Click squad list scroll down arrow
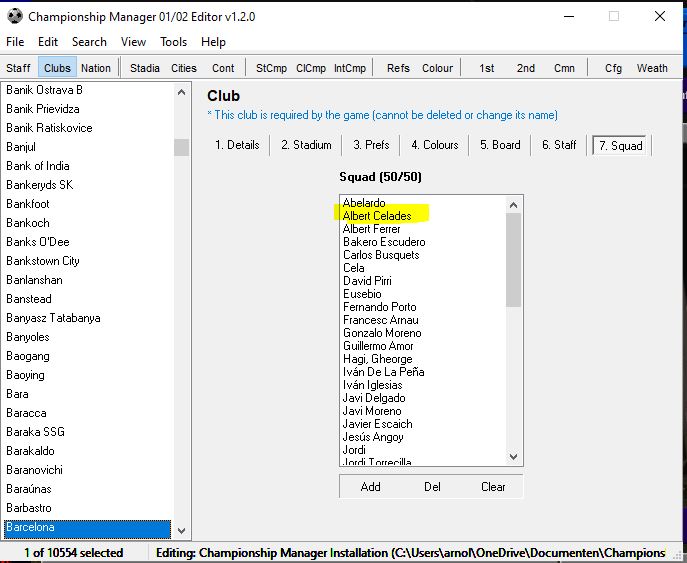The height and width of the screenshot is (563, 687). pyautogui.click(x=513, y=457)
